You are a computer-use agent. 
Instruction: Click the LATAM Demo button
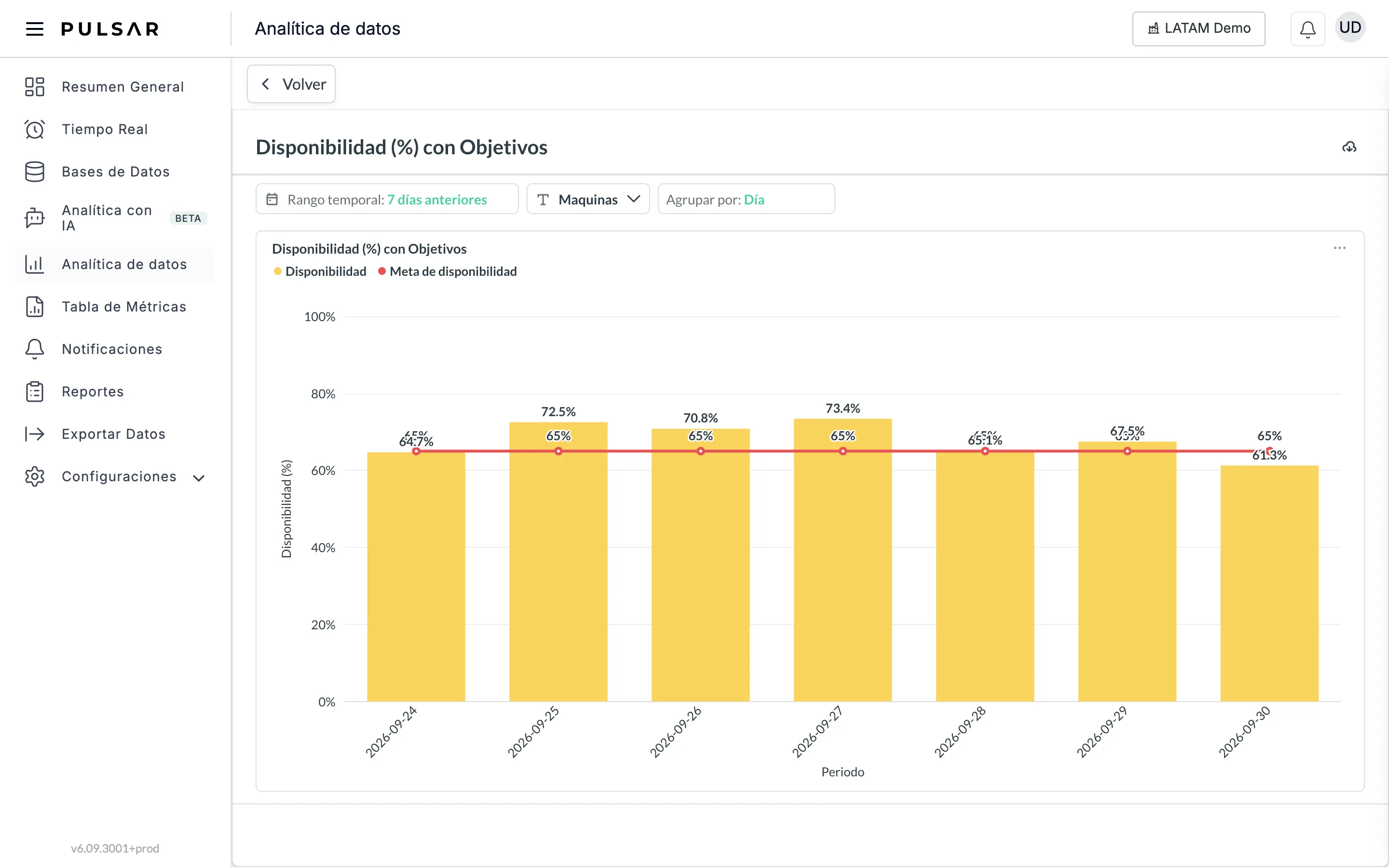click(x=1198, y=29)
